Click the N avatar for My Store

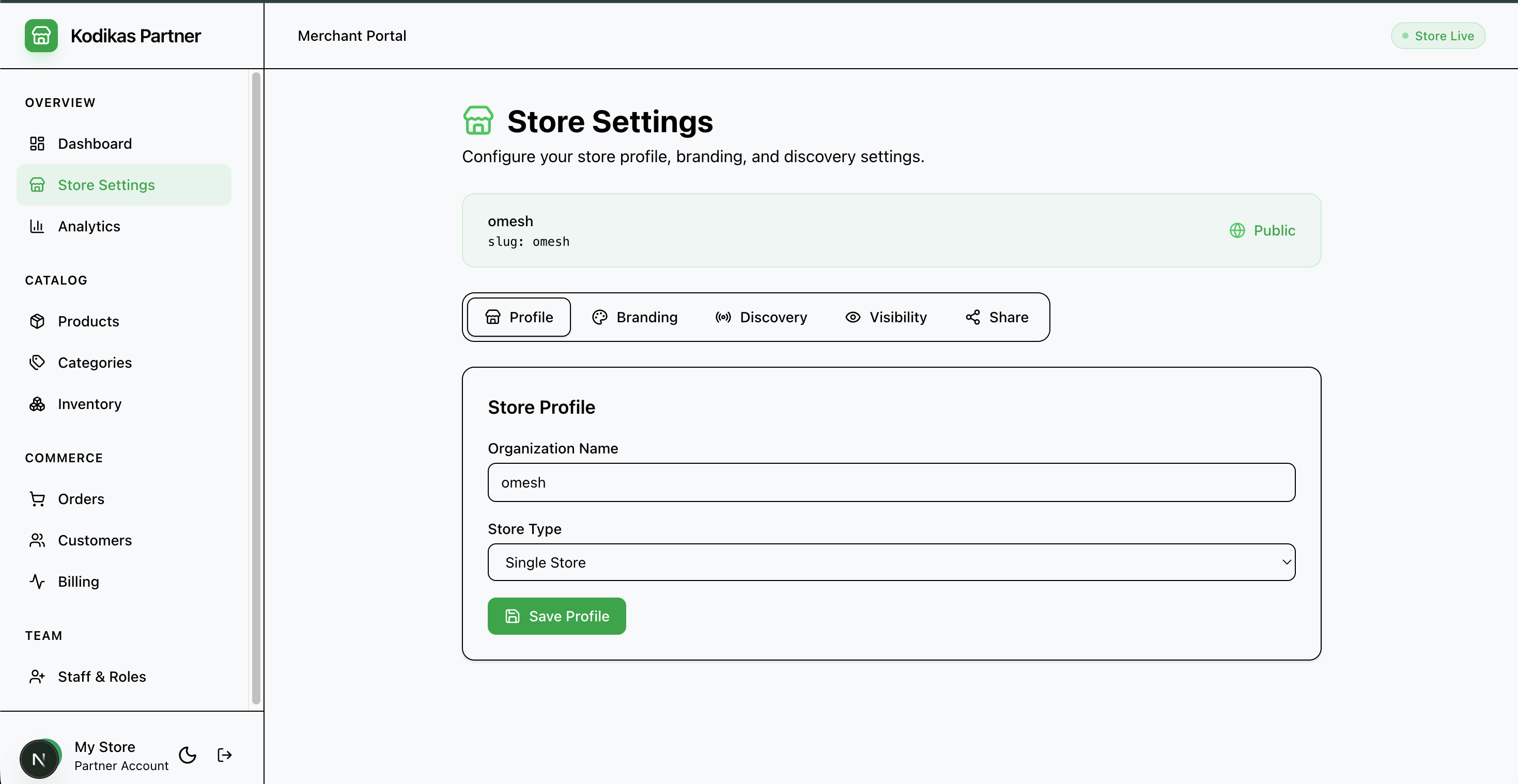[x=39, y=759]
